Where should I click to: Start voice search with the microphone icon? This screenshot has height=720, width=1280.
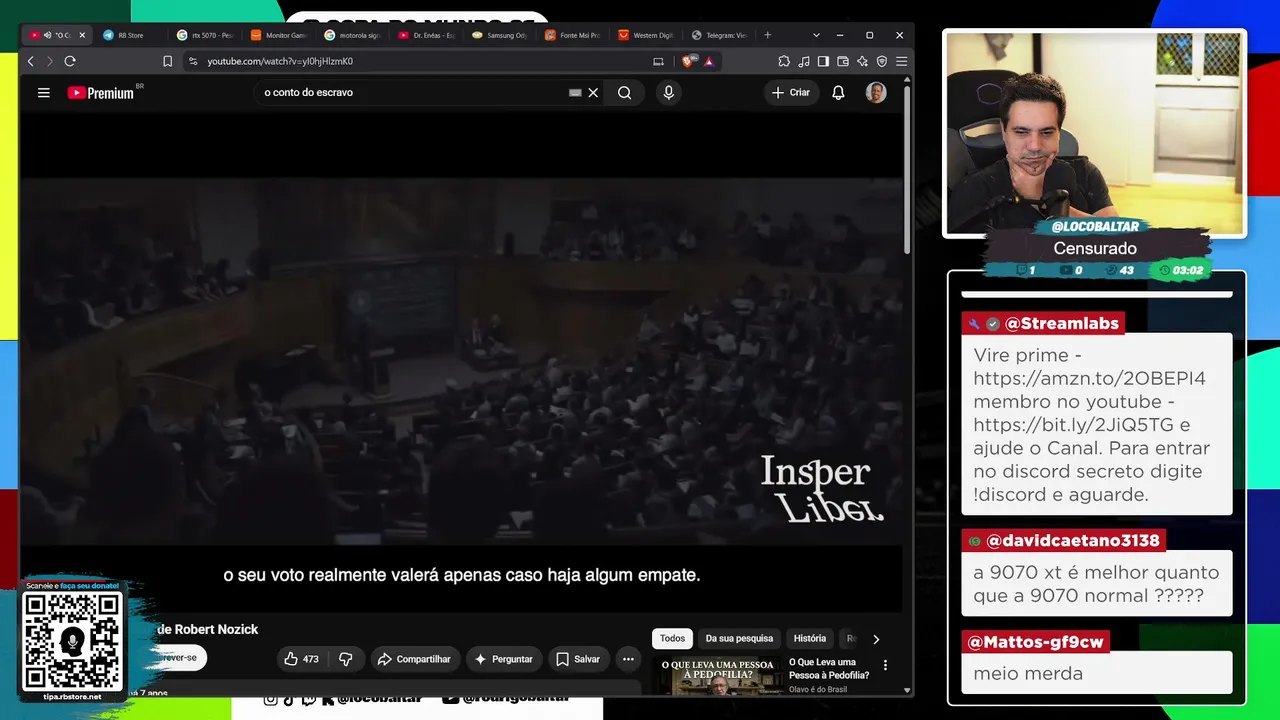point(669,93)
